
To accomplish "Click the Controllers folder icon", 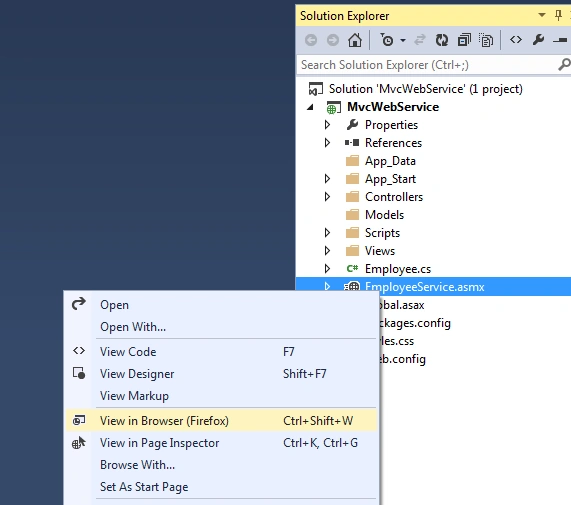I will [x=352, y=197].
